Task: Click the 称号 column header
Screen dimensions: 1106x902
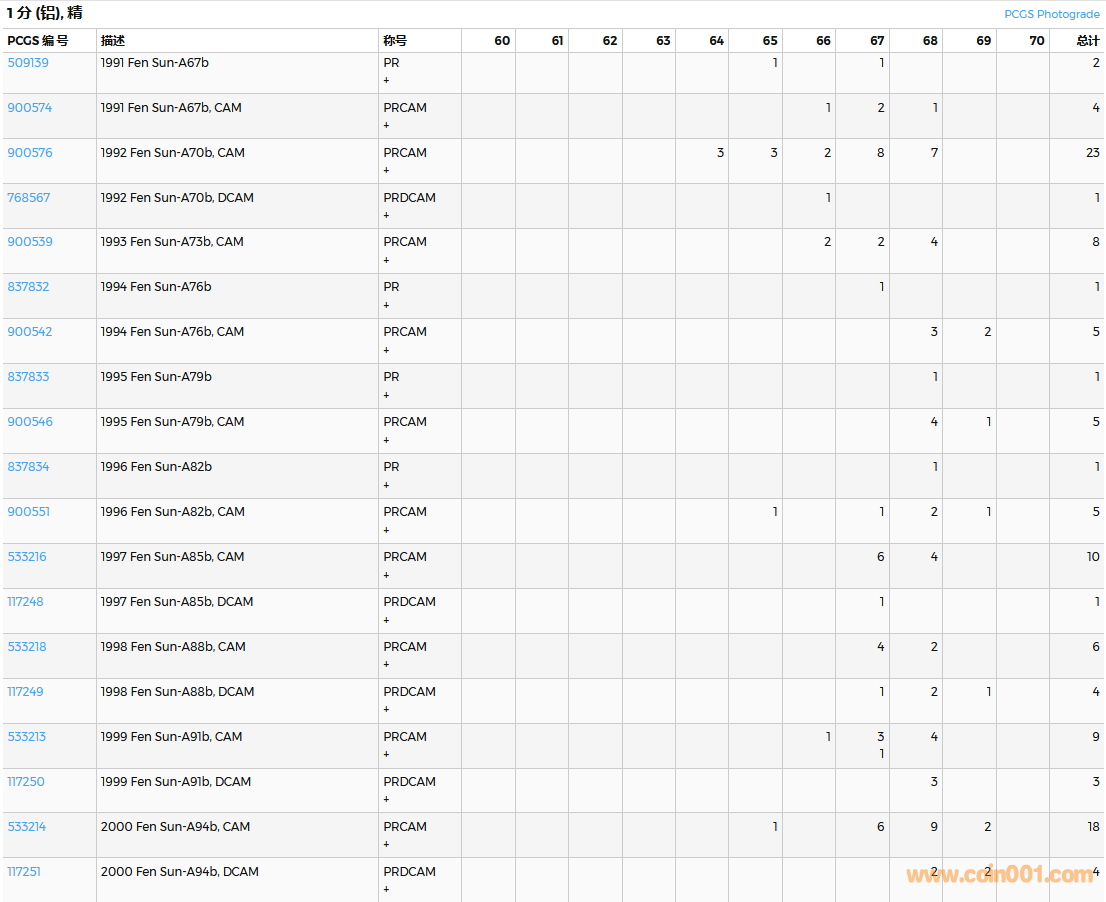Action: coord(395,41)
